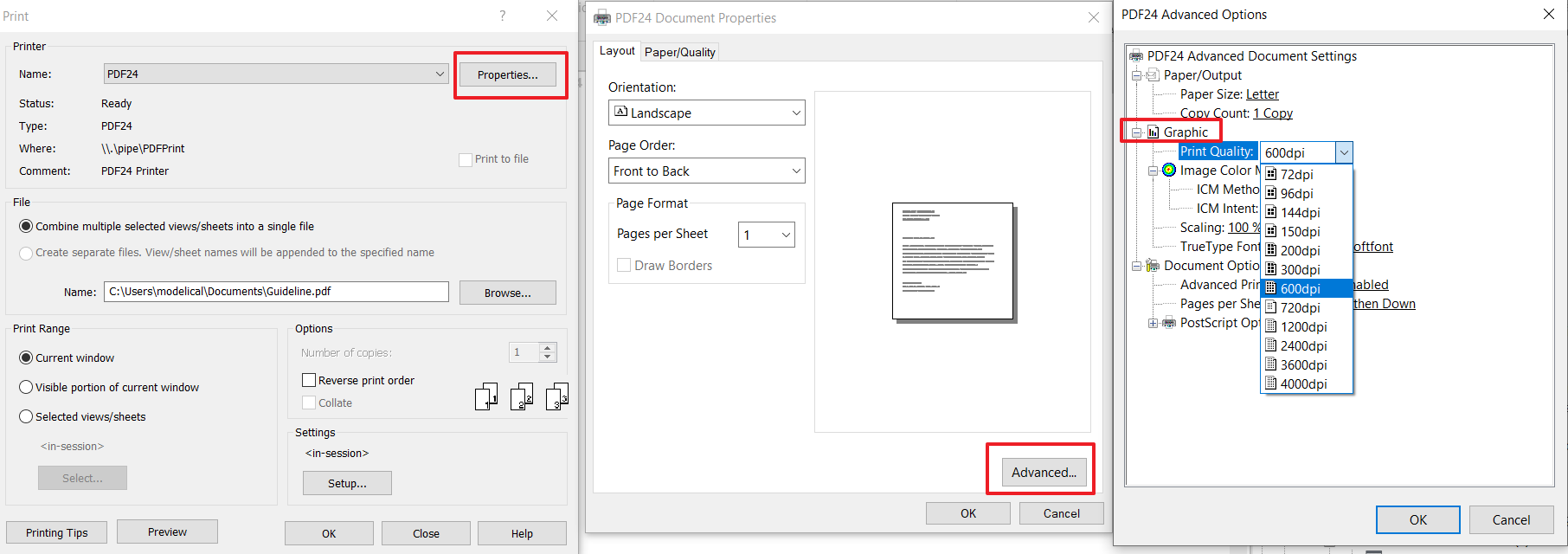Click the printer icon in Document Properties title bar
The width and height of the screenshot is (1568, 554).
[x=601, y=17]
